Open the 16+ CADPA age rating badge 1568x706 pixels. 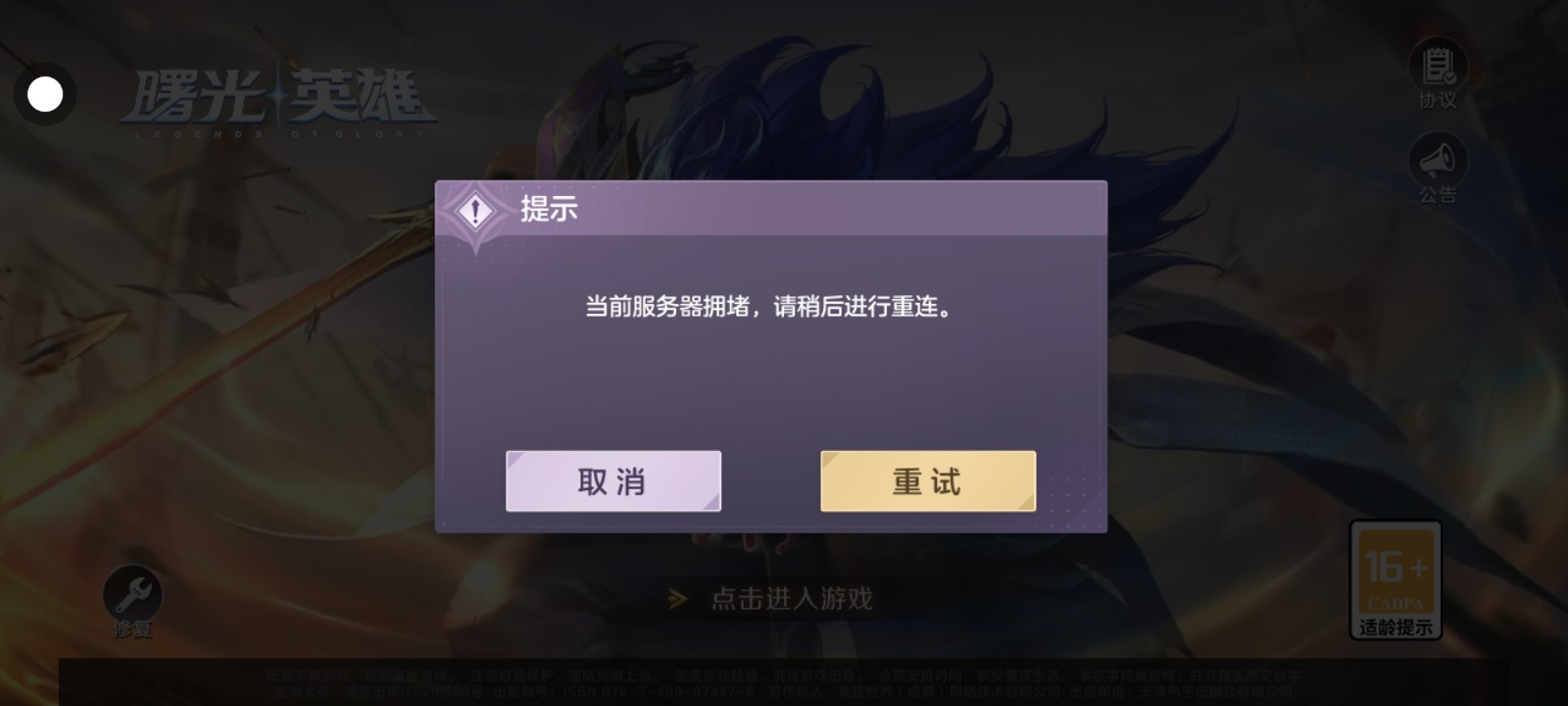pyautogui.click(x=1396, y=580)
